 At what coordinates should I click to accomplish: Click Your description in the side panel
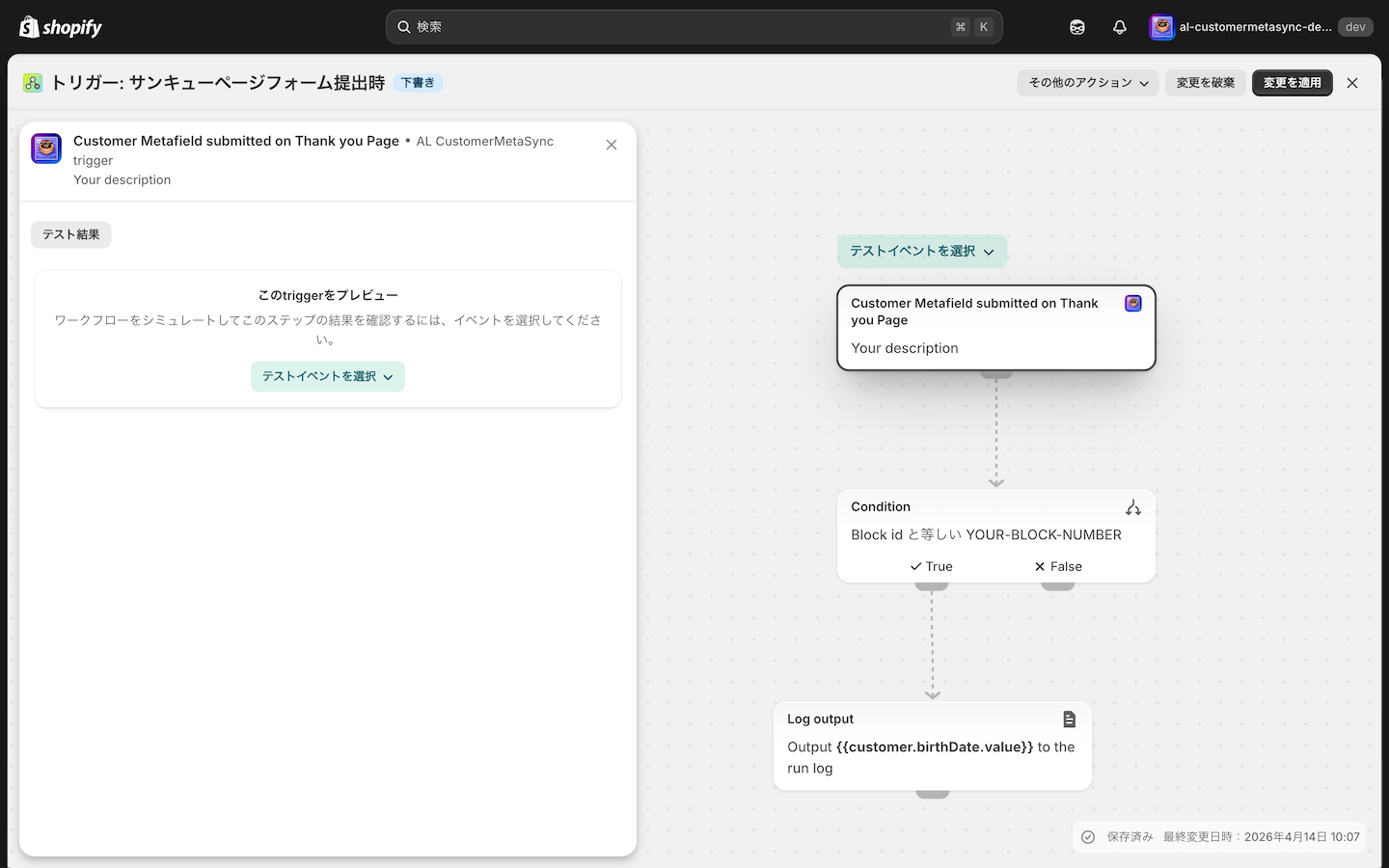click(x=123, y=180)
